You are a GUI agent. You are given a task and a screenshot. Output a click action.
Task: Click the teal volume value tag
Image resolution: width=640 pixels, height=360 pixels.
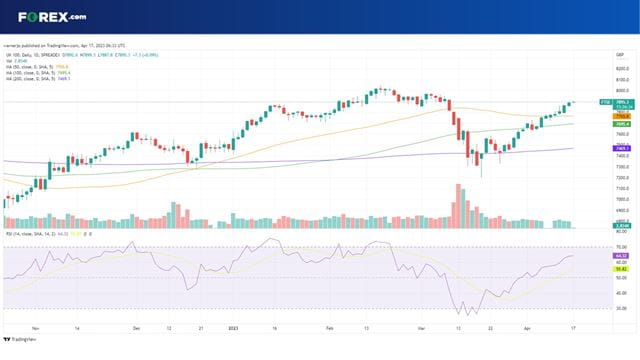[622, 225]
